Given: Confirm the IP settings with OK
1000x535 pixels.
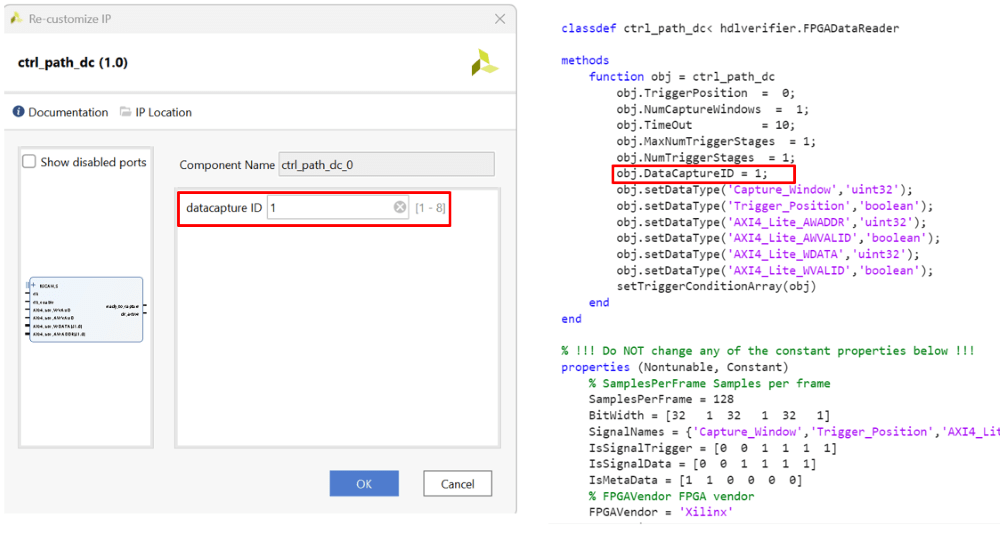Looking at the screenshot, I should coord(364,483).
